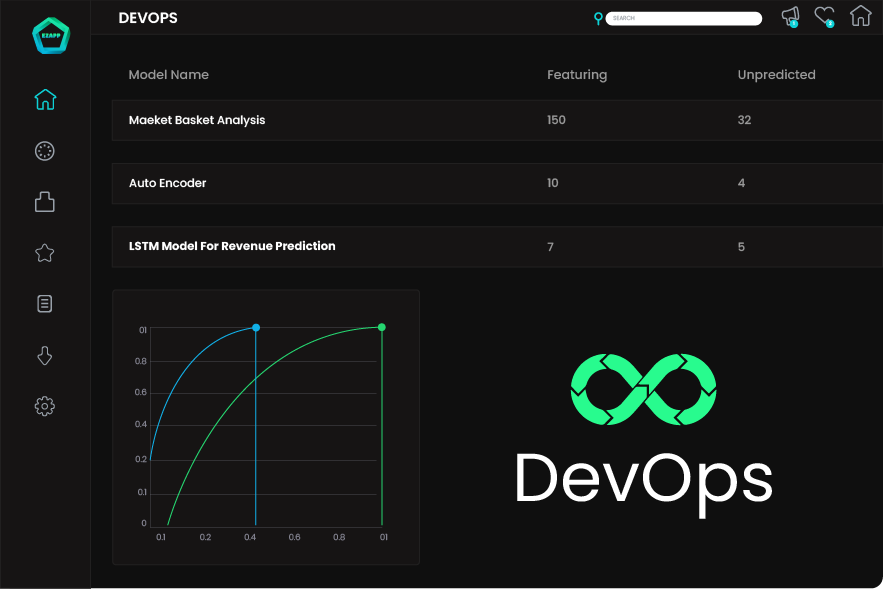Click the blue curve peak marker
The width and height of the screenshot is (883, 589).
point(256,327)
